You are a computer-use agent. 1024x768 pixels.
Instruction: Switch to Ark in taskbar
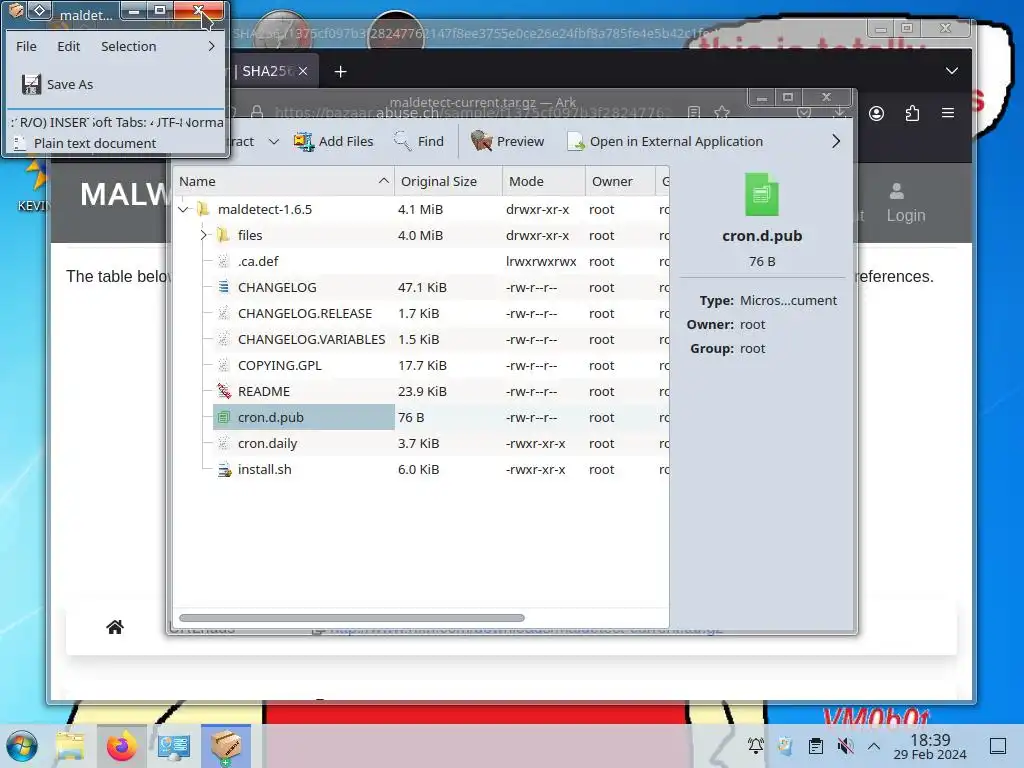point(226,746)
